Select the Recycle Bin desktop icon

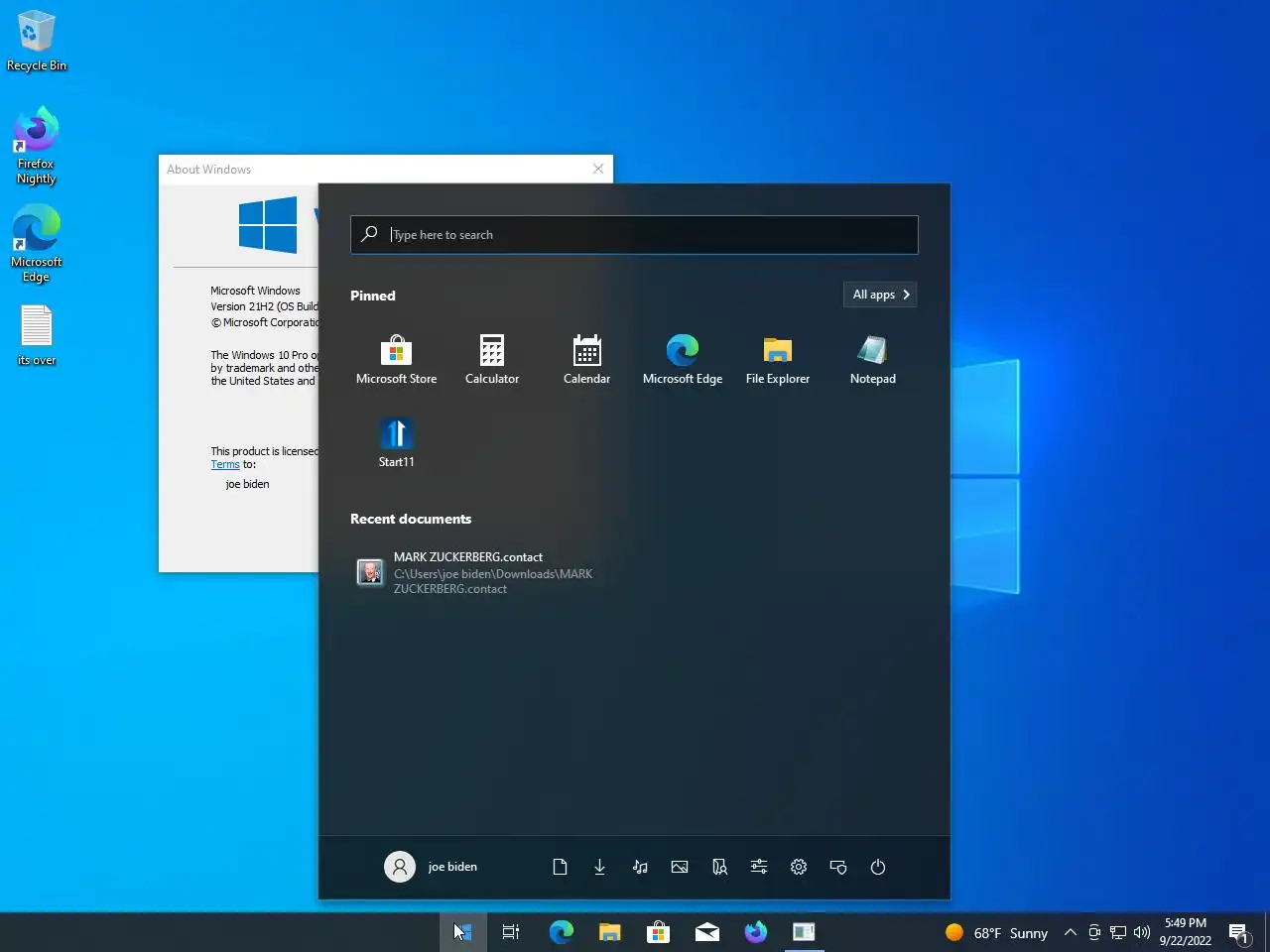click(37, 42)
